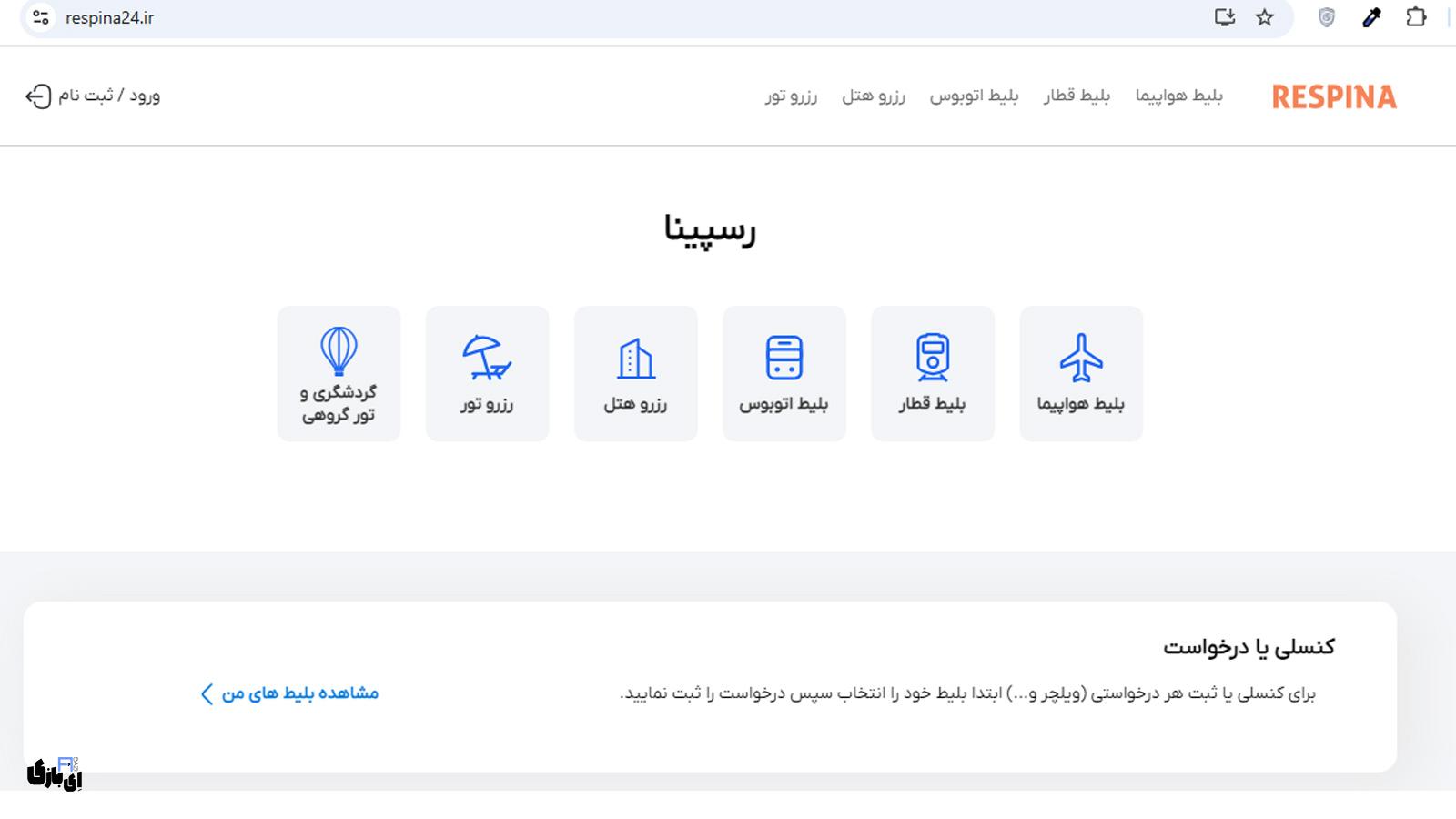Click the کنسلی یا درخواست heading
1456x819 pixels.
click(x=1249, y=647)
